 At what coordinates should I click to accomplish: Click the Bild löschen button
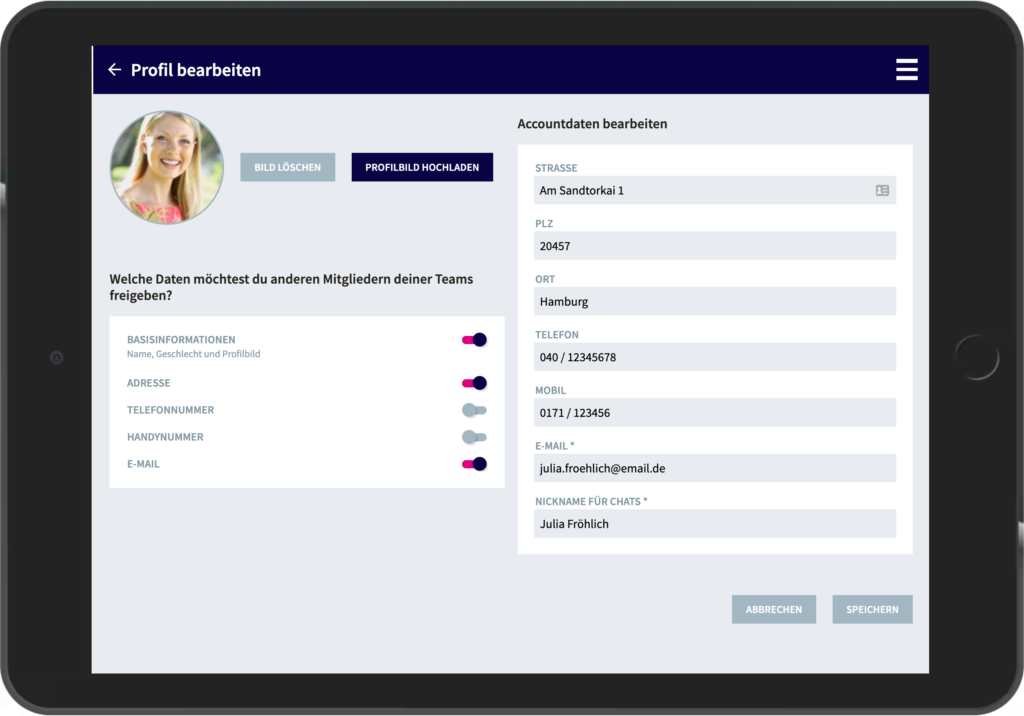pyautogui.click(x=287, y=167)
